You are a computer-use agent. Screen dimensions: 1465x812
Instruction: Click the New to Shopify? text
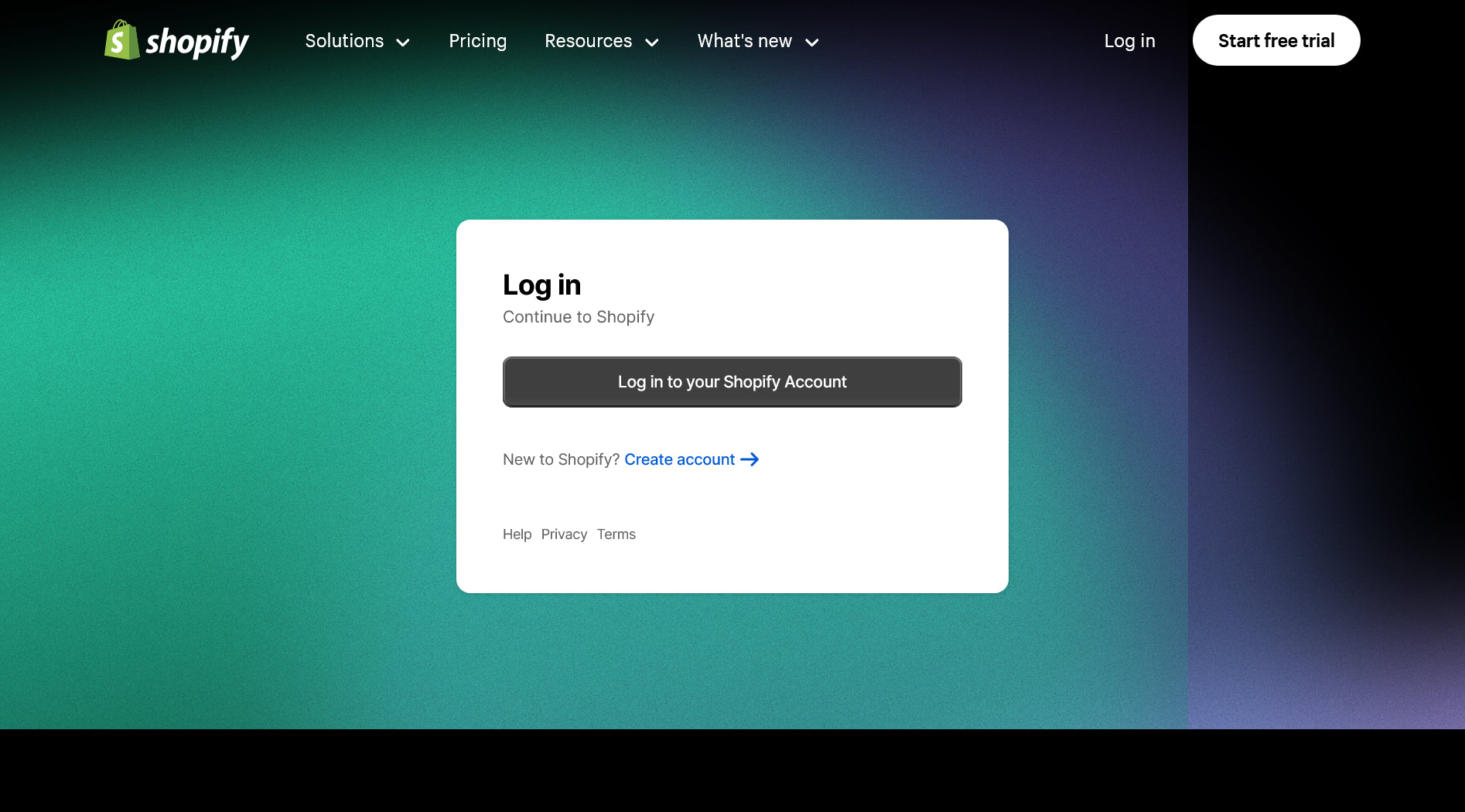(x=562, y=459)
